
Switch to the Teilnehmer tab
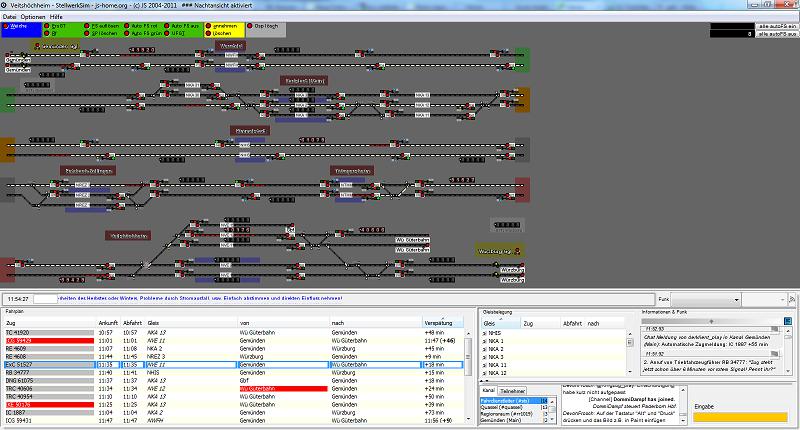coord(512,391)
